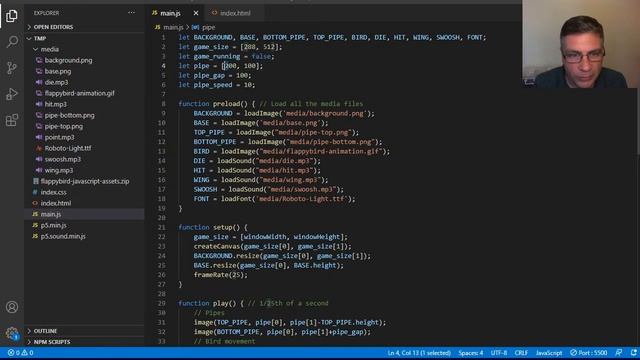Open wing.mp3 file
The height and width of the screenshot is (360, 640).
pyautogui.click(x=59, y=170)
